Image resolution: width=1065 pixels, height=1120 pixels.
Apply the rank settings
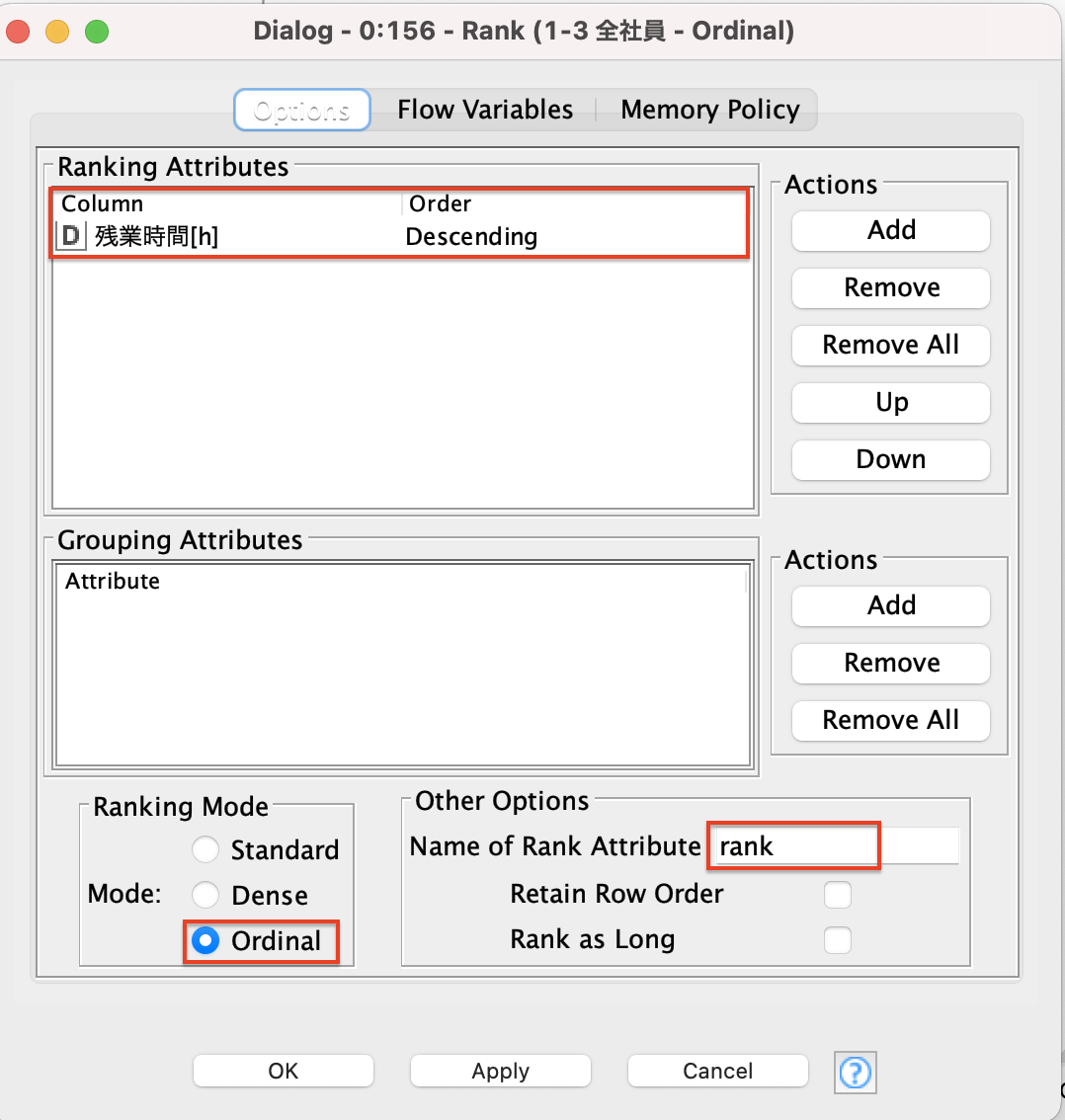pos(500,1071)
